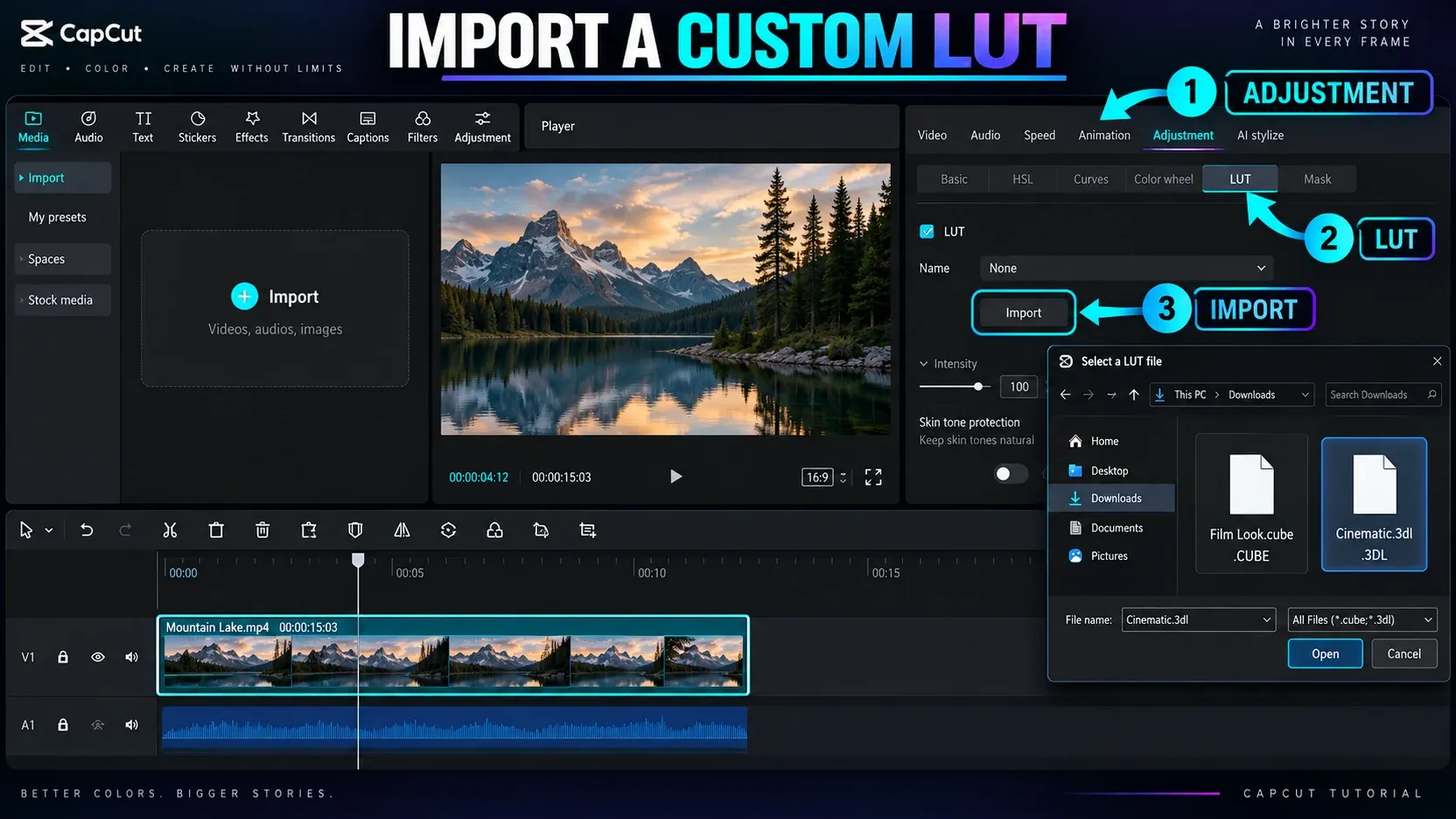Click Cancel in the LUT file dialog
The width and height of the screenshot is (1456, 819).
[x=1403, y=654]
